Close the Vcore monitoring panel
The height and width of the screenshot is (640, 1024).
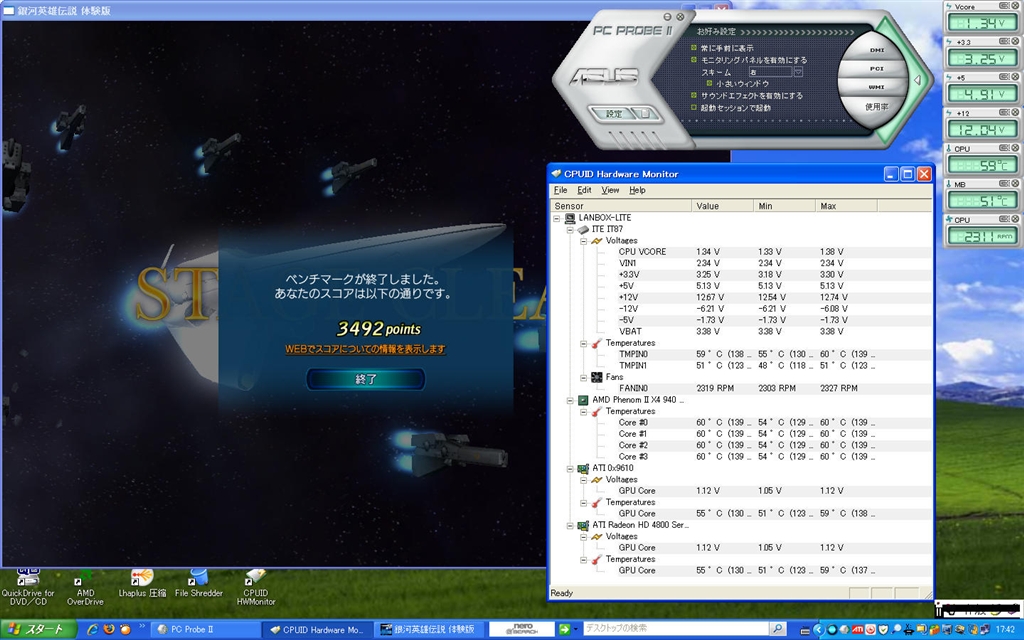click(1014, 6)
